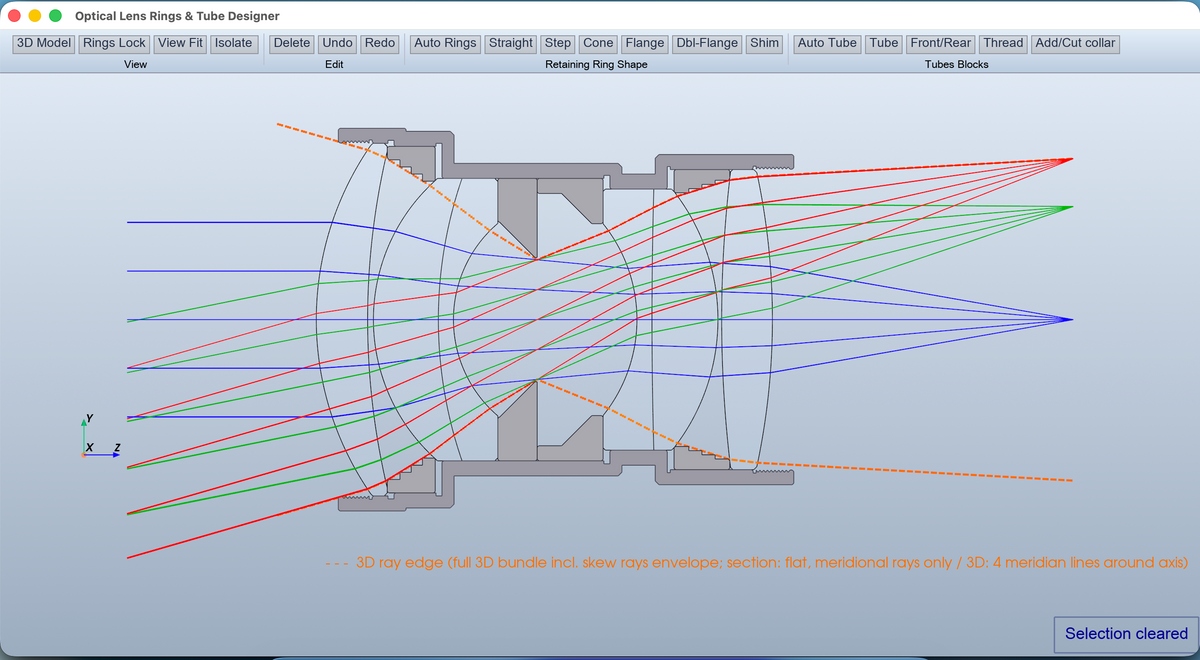The height and width of the screenshot is (660, 1200).
Task: Click the XYZ axis orientation indicator
Action: tap(98, 437)
